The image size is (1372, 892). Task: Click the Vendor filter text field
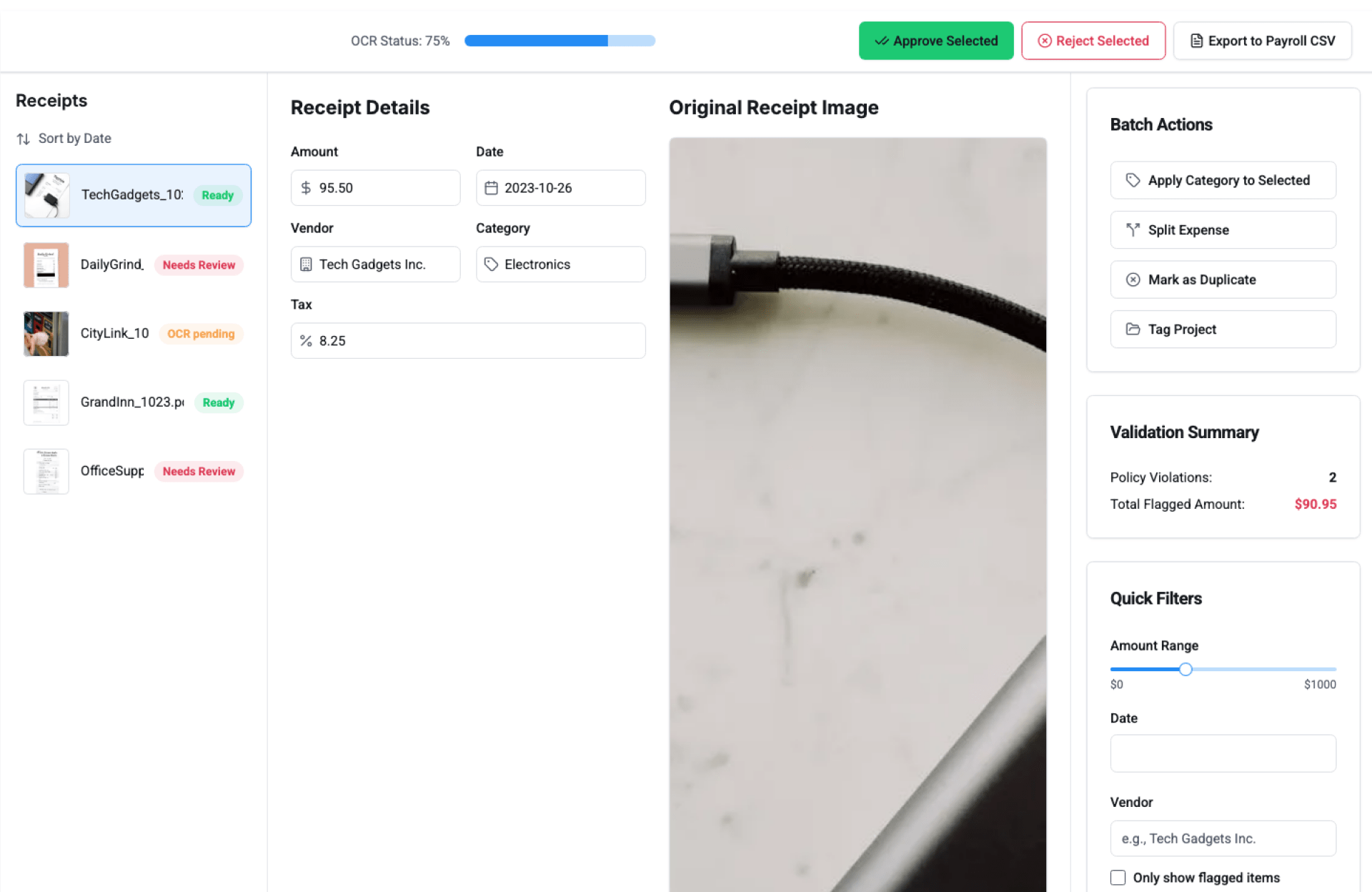click(x=1223, y=838)
